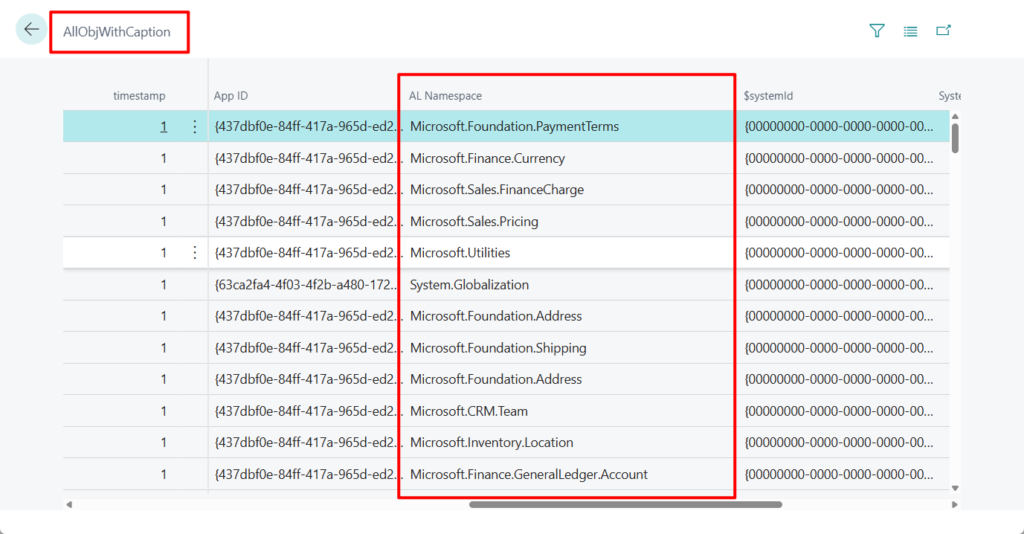Open row menu for Microsoft.Foundation.PaymentTerms
Screen dimensions: 1024x534
194,127
